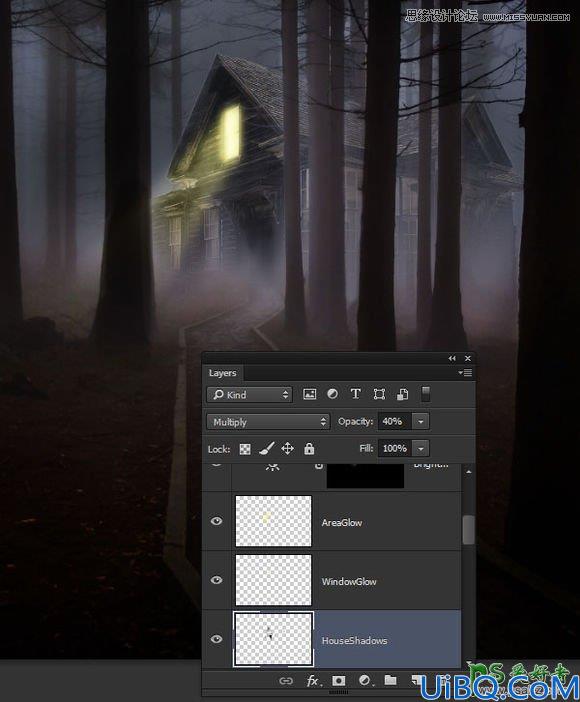The image size is (580, 702).
Task: Click the Opacity 40% field
Action: point(395,422)
